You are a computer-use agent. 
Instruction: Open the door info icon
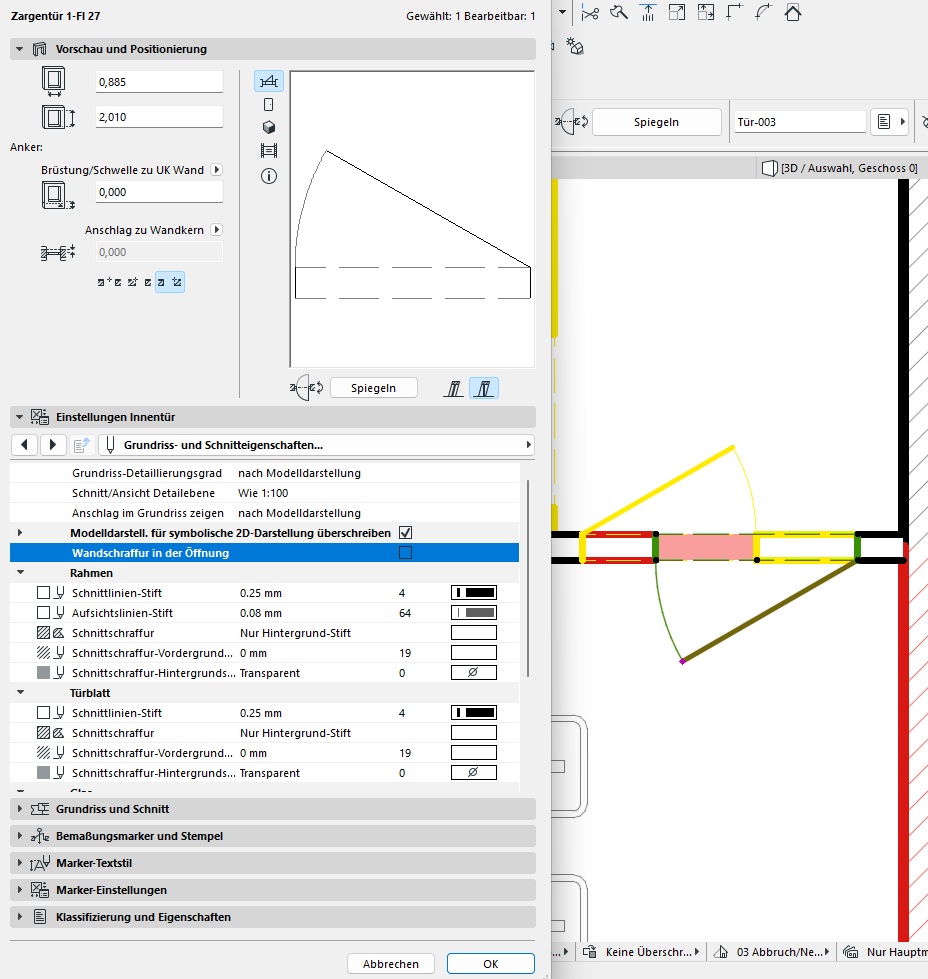click(x=269, y=176)
